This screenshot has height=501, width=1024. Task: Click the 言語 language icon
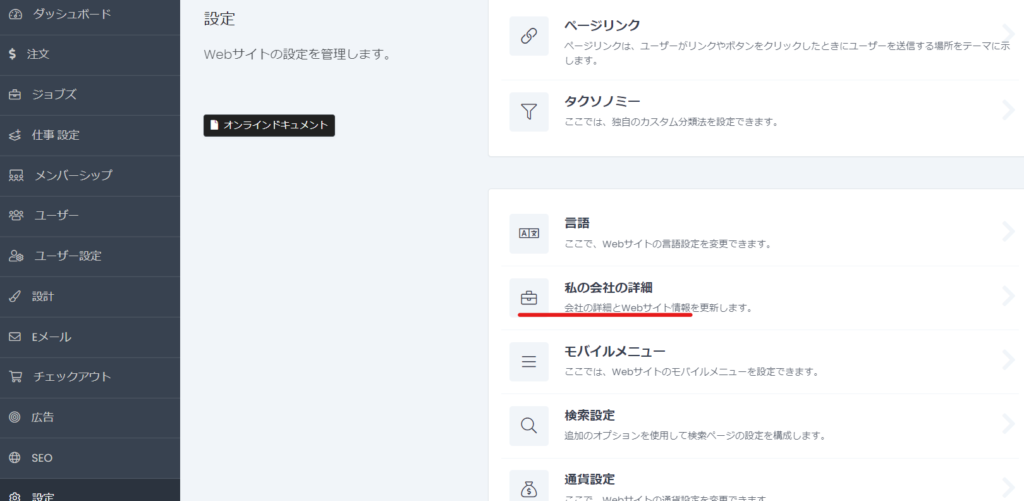pos(528,233)
